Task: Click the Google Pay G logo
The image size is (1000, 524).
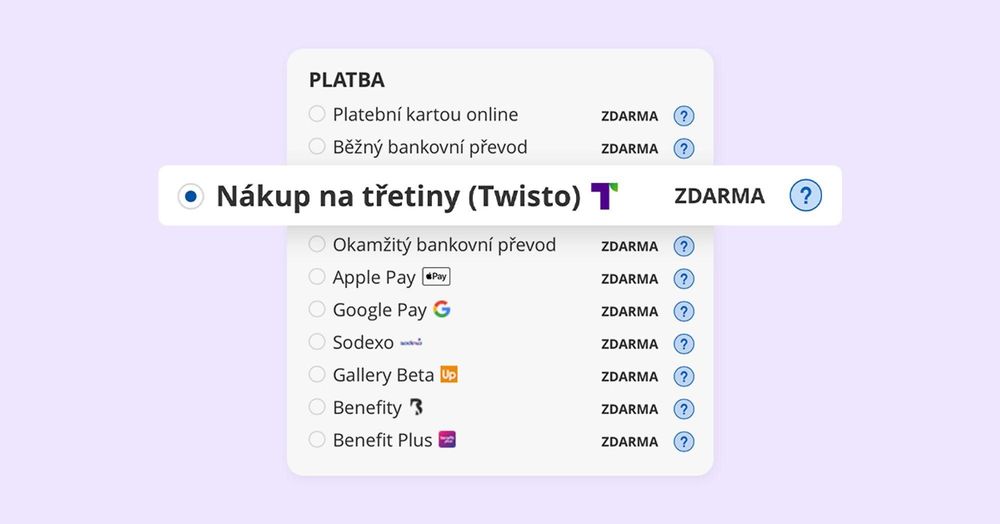Action: click(442, 309)
